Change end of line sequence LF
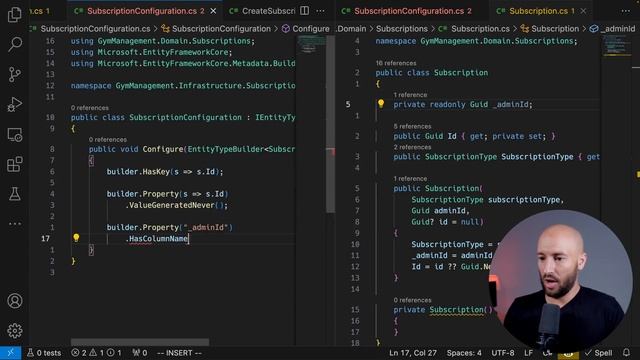 (x=528, y=353)
